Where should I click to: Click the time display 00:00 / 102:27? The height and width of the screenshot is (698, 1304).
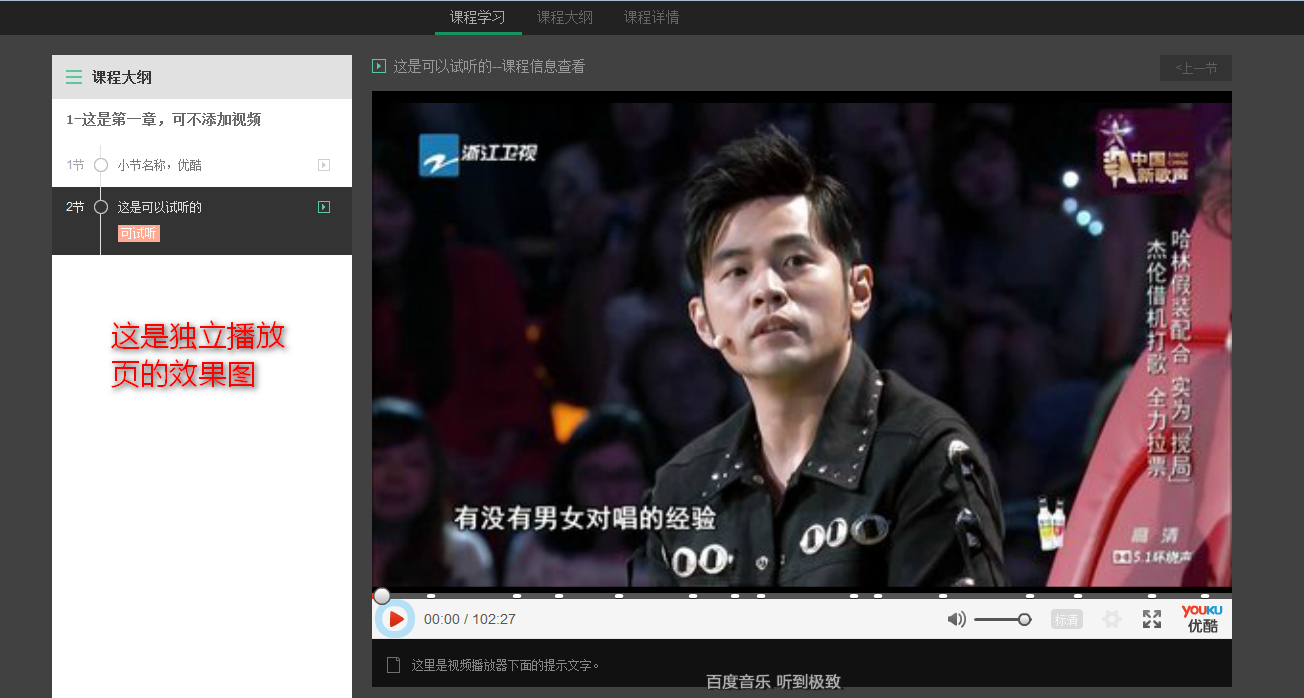tap(470, 619)
